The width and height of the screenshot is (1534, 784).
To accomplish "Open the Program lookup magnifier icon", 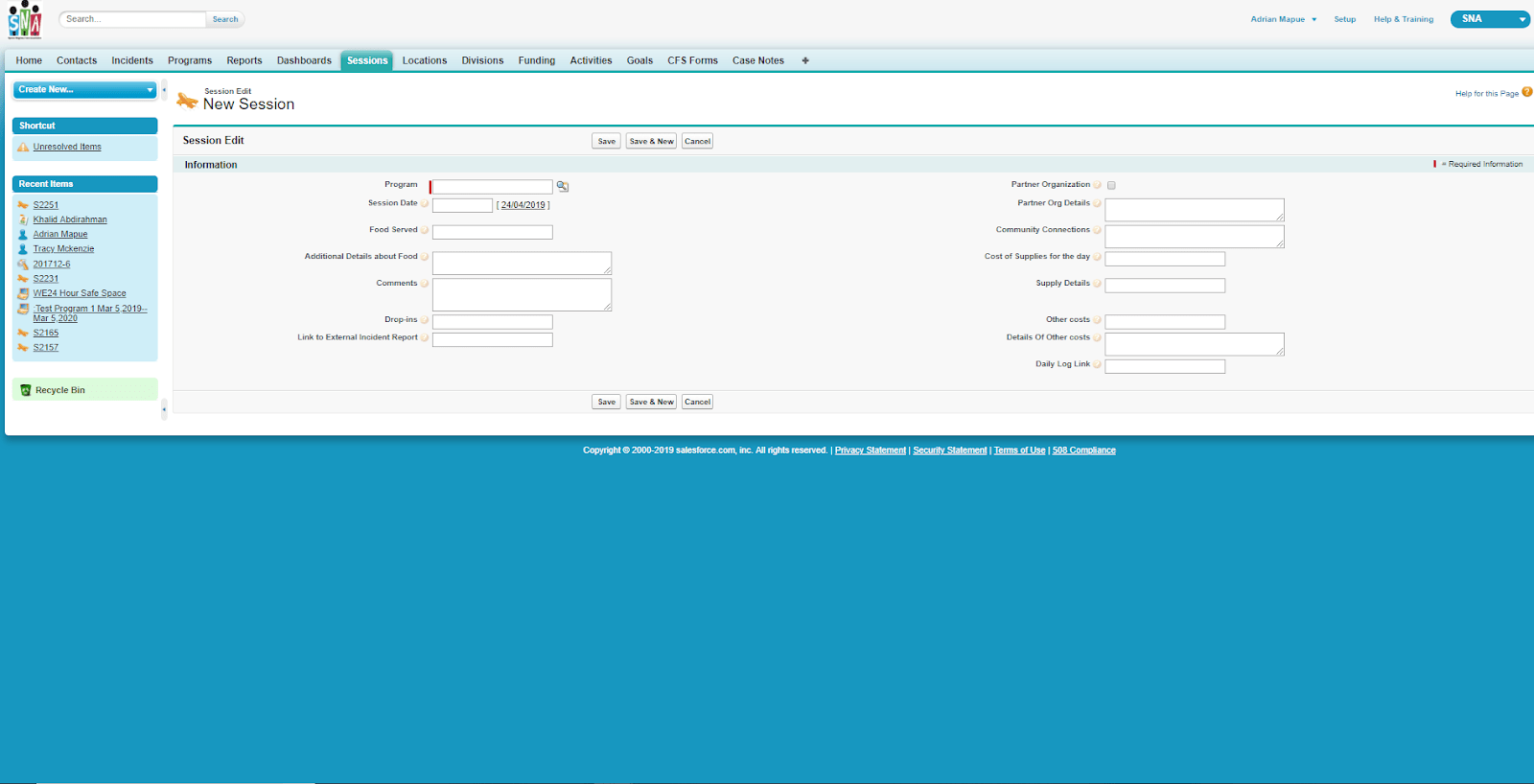I will coord(563,186).
